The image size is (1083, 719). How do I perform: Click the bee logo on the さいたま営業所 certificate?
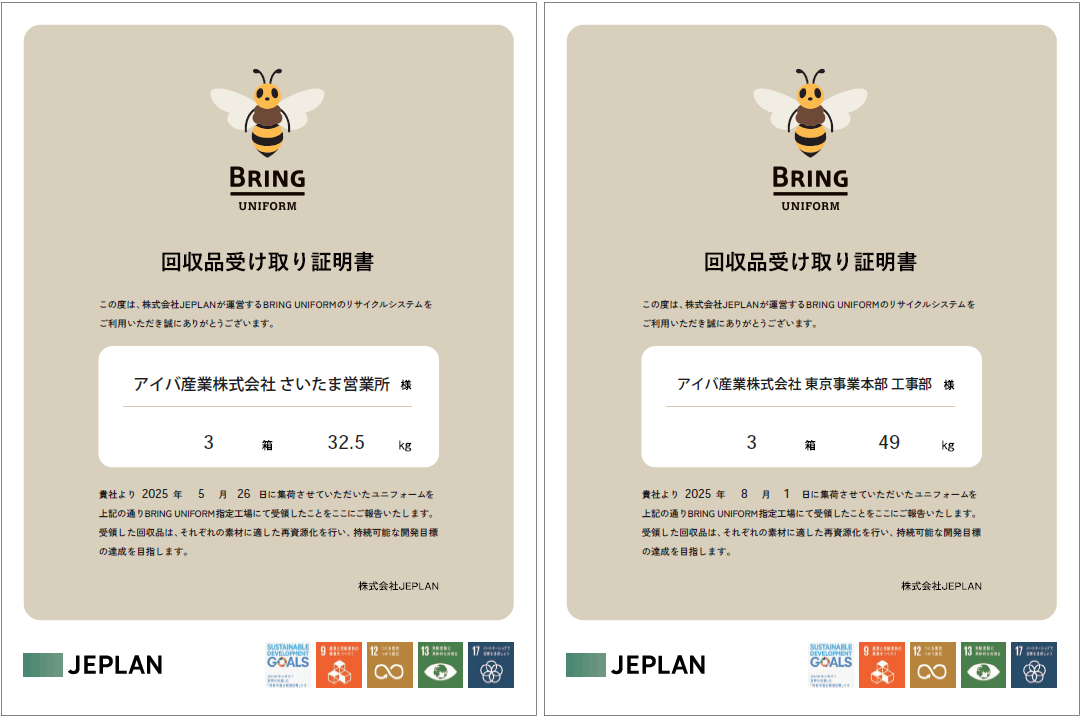click(x=267, y=113)
